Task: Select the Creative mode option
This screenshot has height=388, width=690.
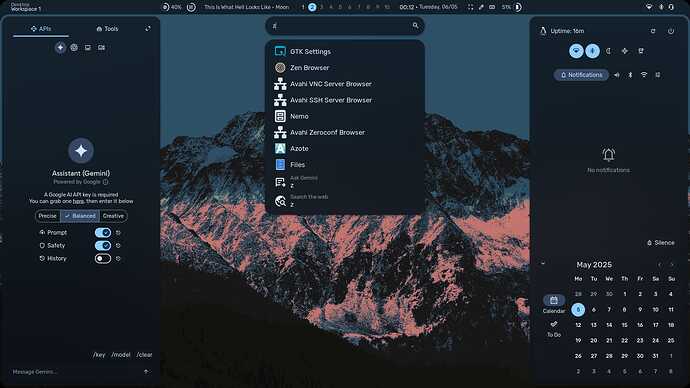Action: pyautogui.click(x=113, y=216)
